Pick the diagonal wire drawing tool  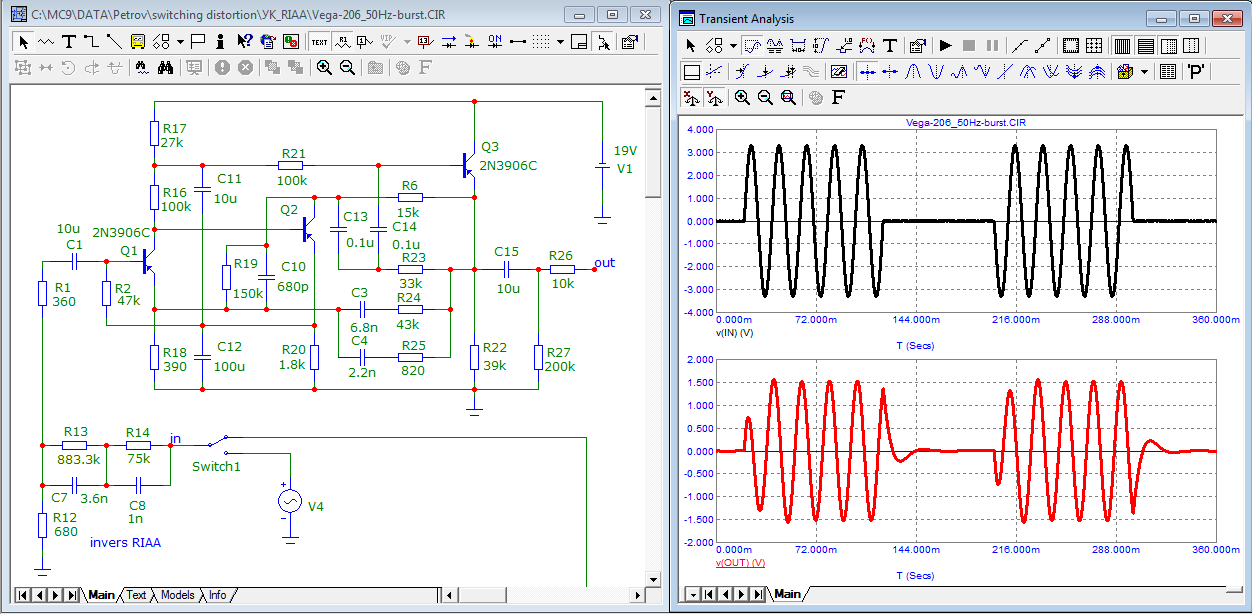[x=113, y=42]
